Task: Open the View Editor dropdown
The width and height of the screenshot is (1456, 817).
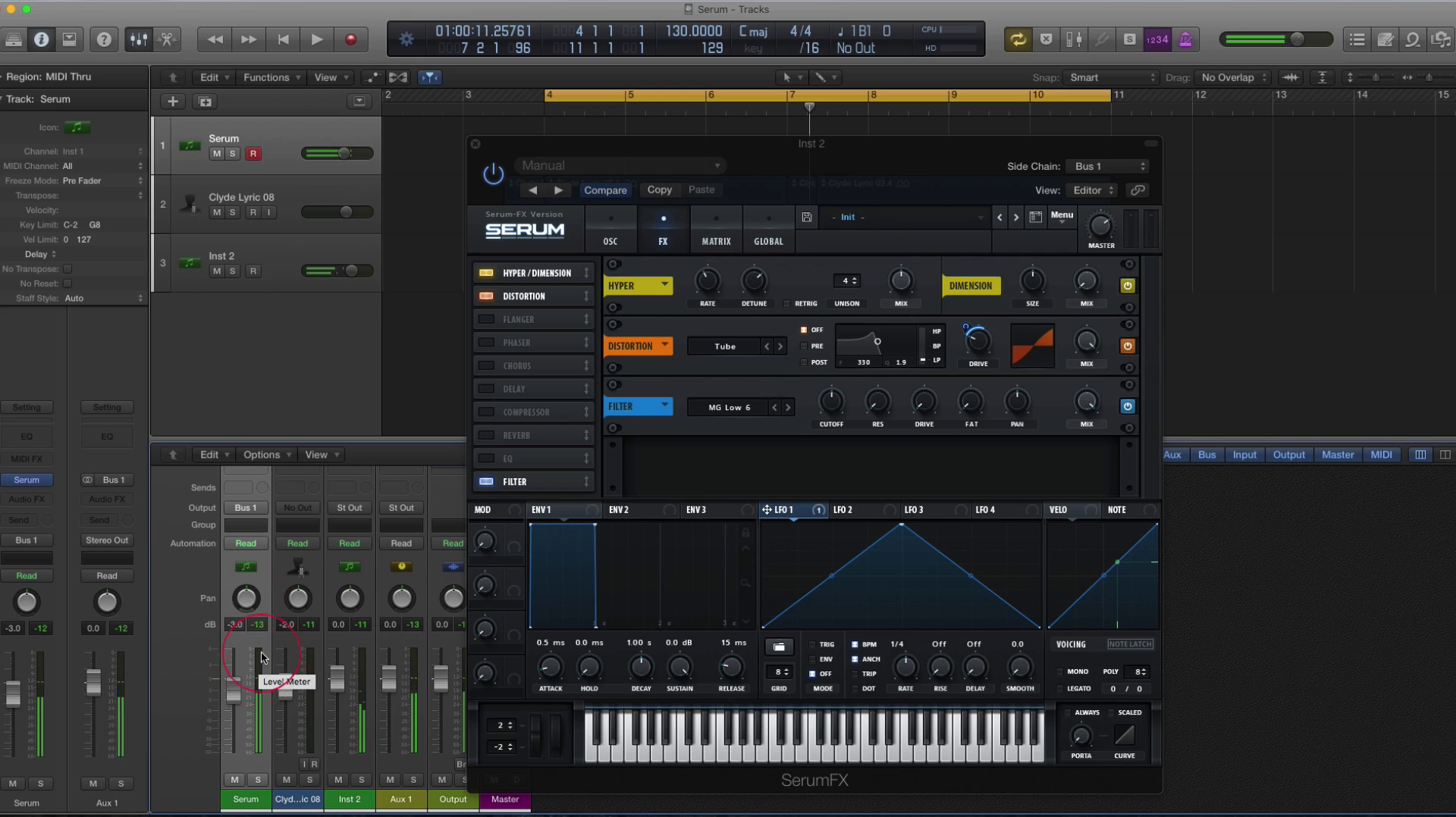Action: pos(1092,190)
